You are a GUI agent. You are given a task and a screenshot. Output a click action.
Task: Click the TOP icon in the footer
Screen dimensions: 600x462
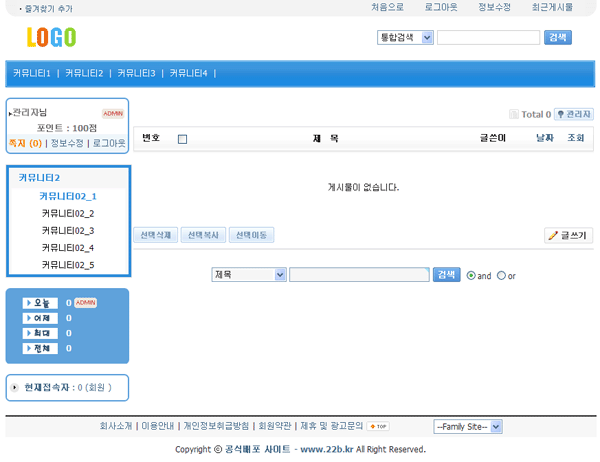[378, 426]
